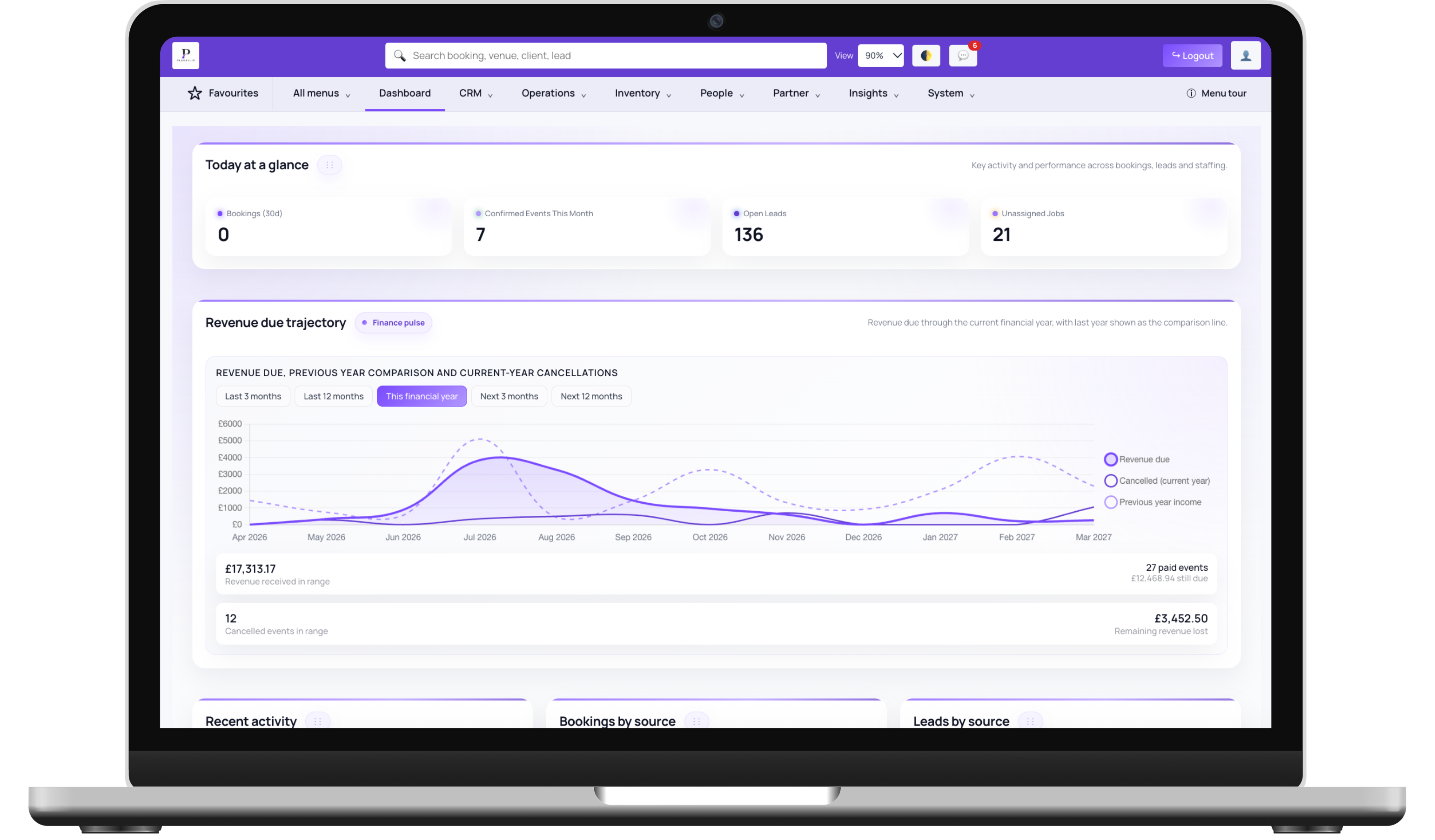Click the Logout button
Image resolution: width=1435 pixels, height=840 pixels.
(x=1193, y=56)
